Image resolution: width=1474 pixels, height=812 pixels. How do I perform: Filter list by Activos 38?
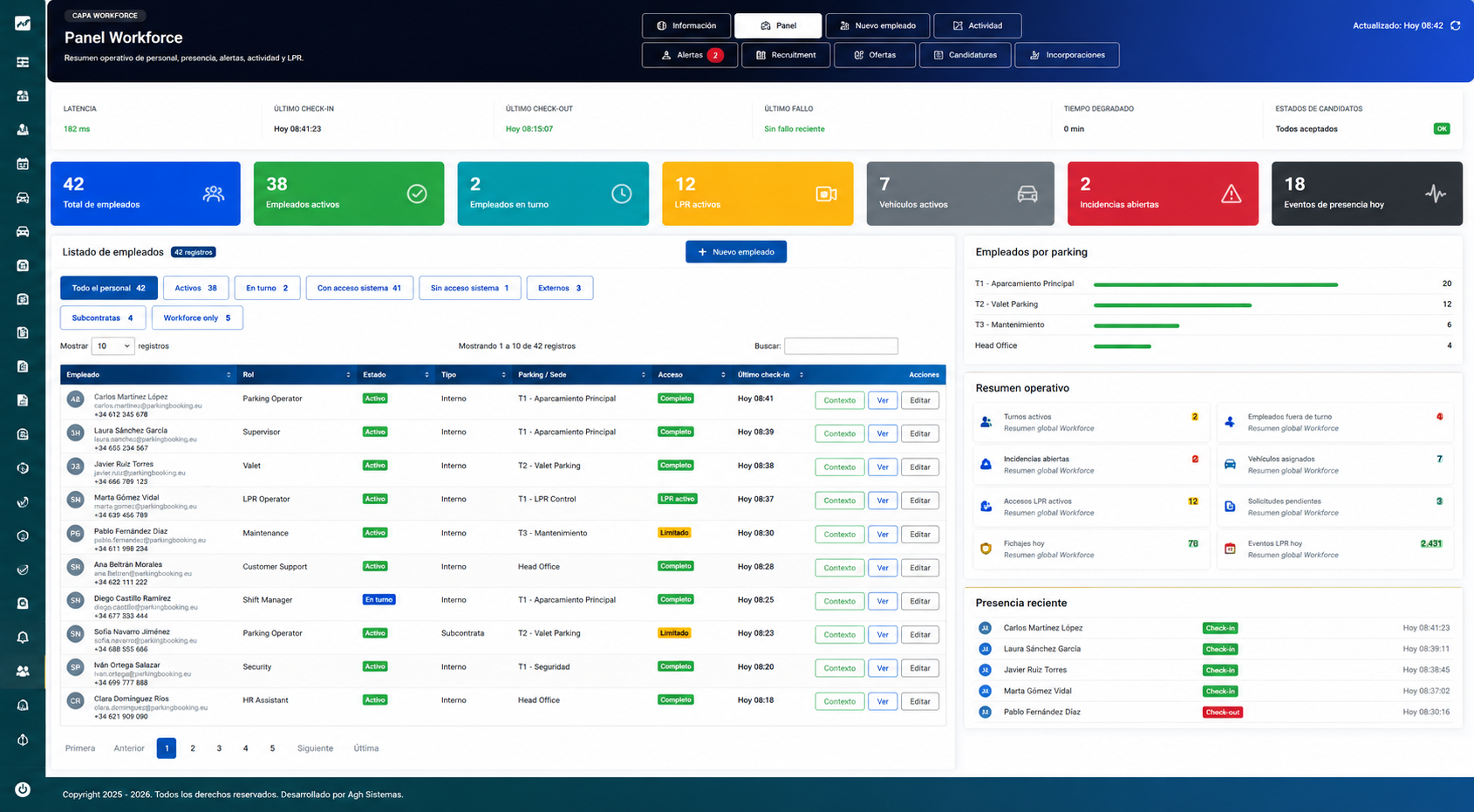[195, 288]
